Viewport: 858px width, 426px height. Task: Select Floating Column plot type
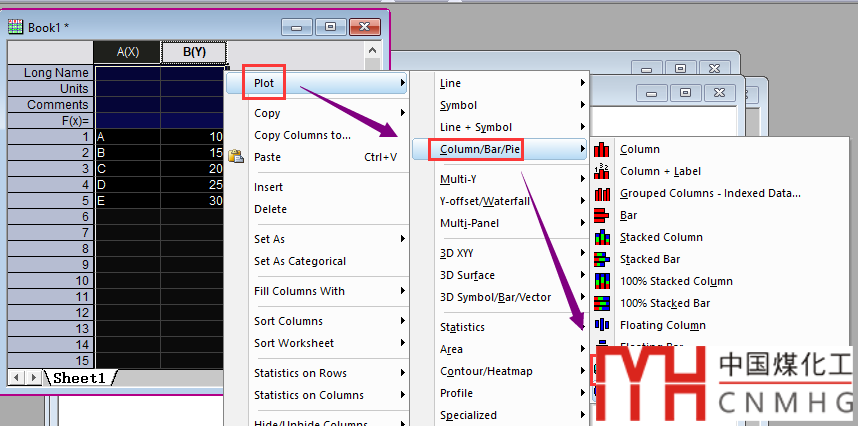(x=663, y=325)
